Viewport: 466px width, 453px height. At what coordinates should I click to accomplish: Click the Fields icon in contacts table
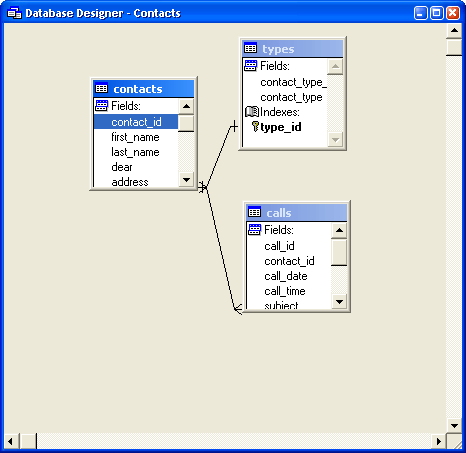pyautogui.click(x=101, y=106)
